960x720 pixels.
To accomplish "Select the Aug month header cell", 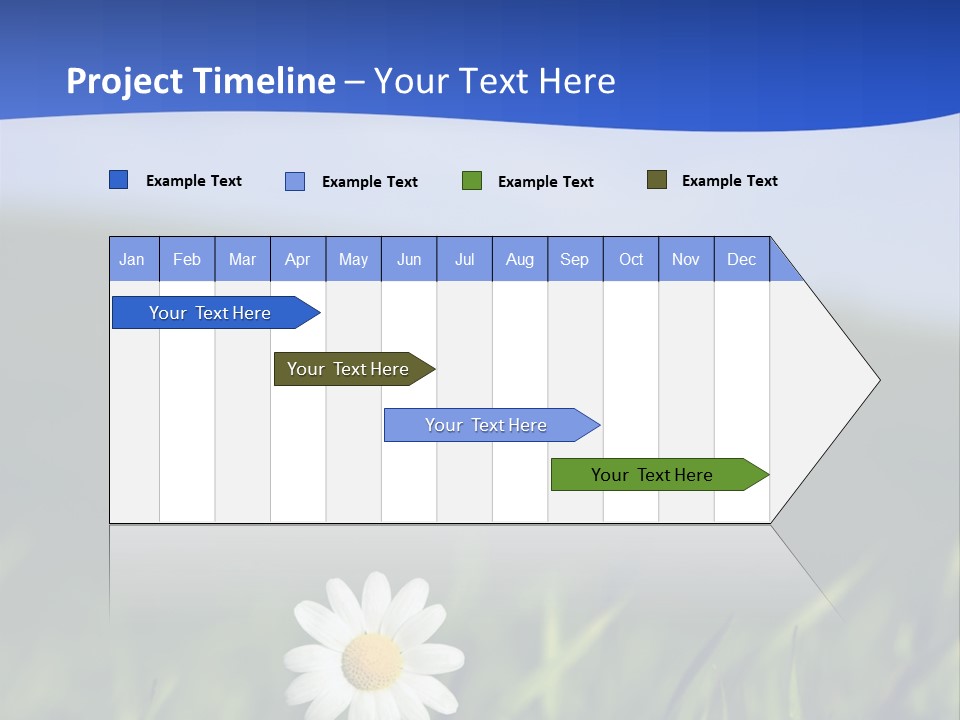I will click(520, 259).
